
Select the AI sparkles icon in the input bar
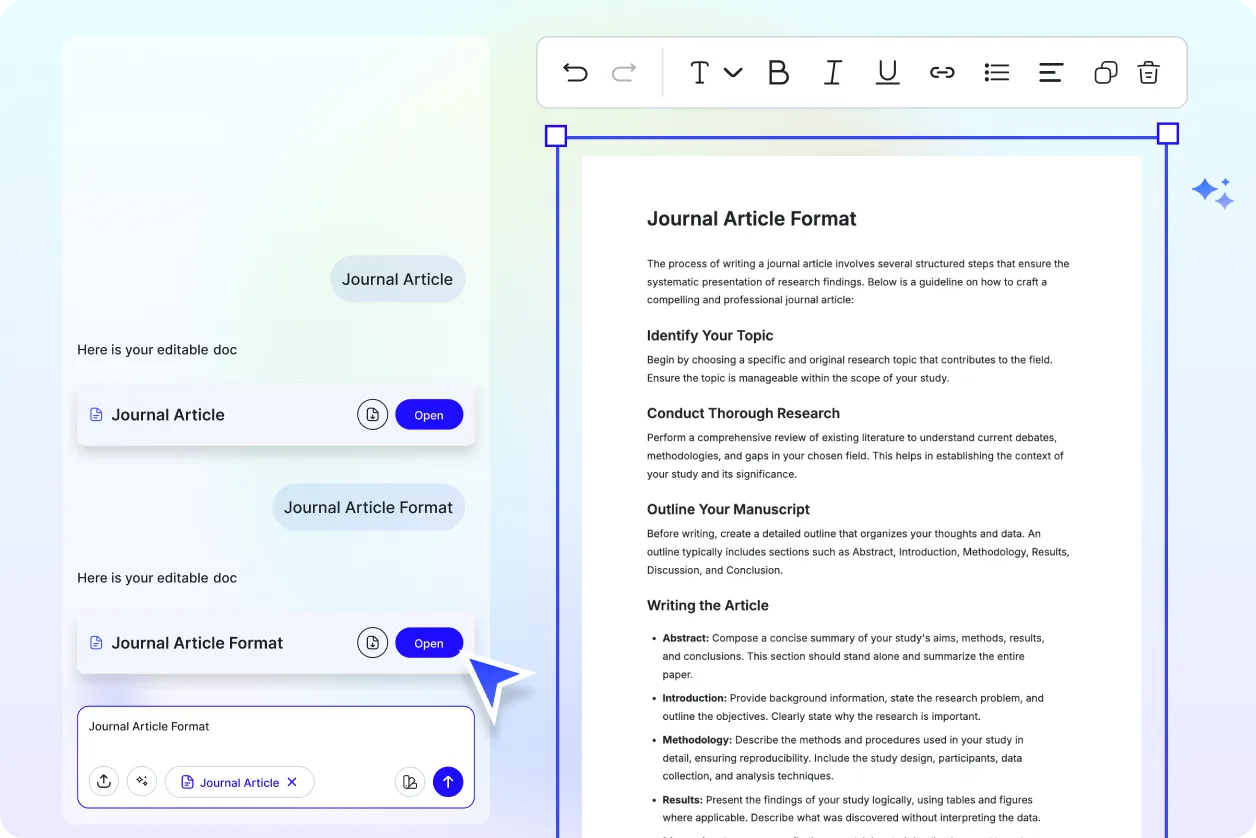142,781
